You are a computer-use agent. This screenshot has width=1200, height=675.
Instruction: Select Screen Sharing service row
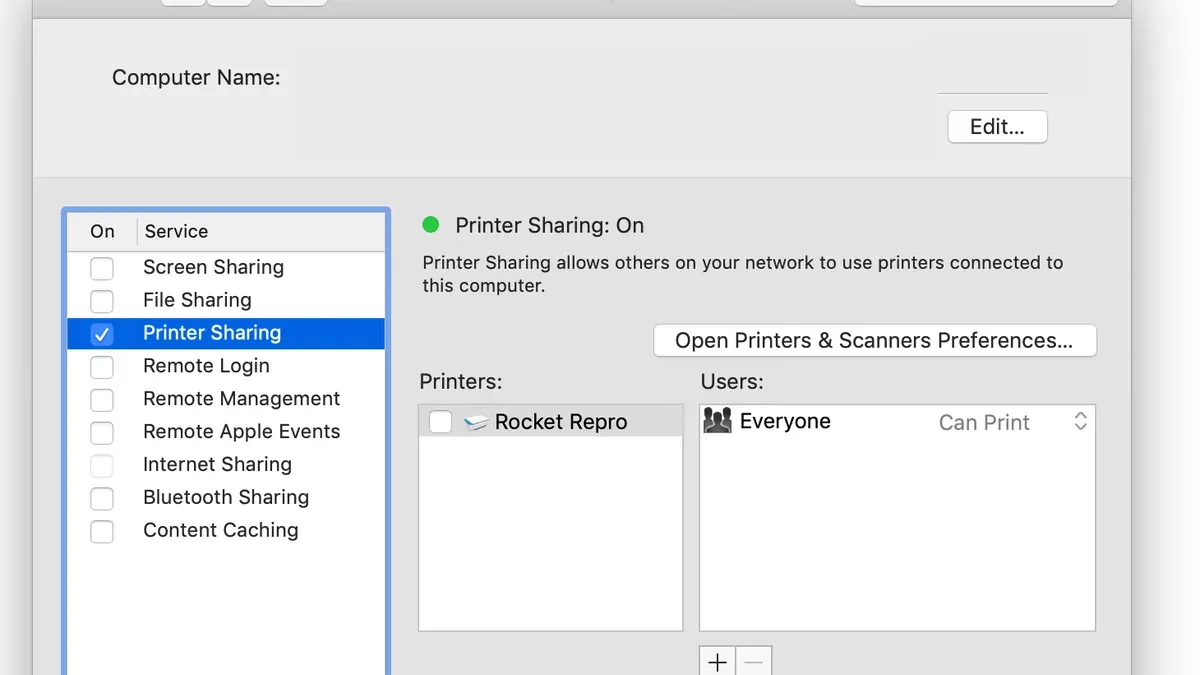(x=226, y=268)
